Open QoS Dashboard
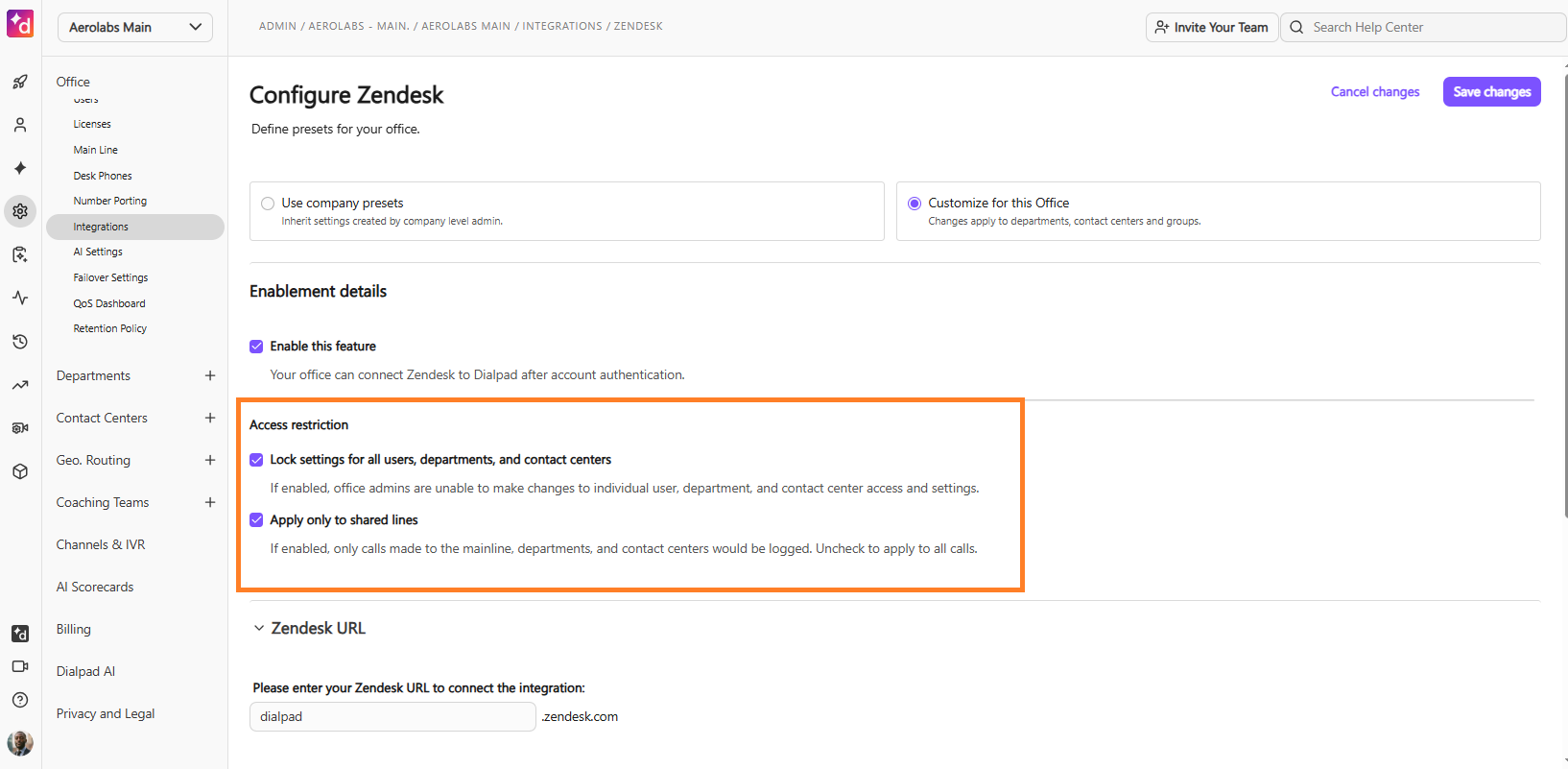The width and height of the screenshot is (1568, 769). (109, 303)
